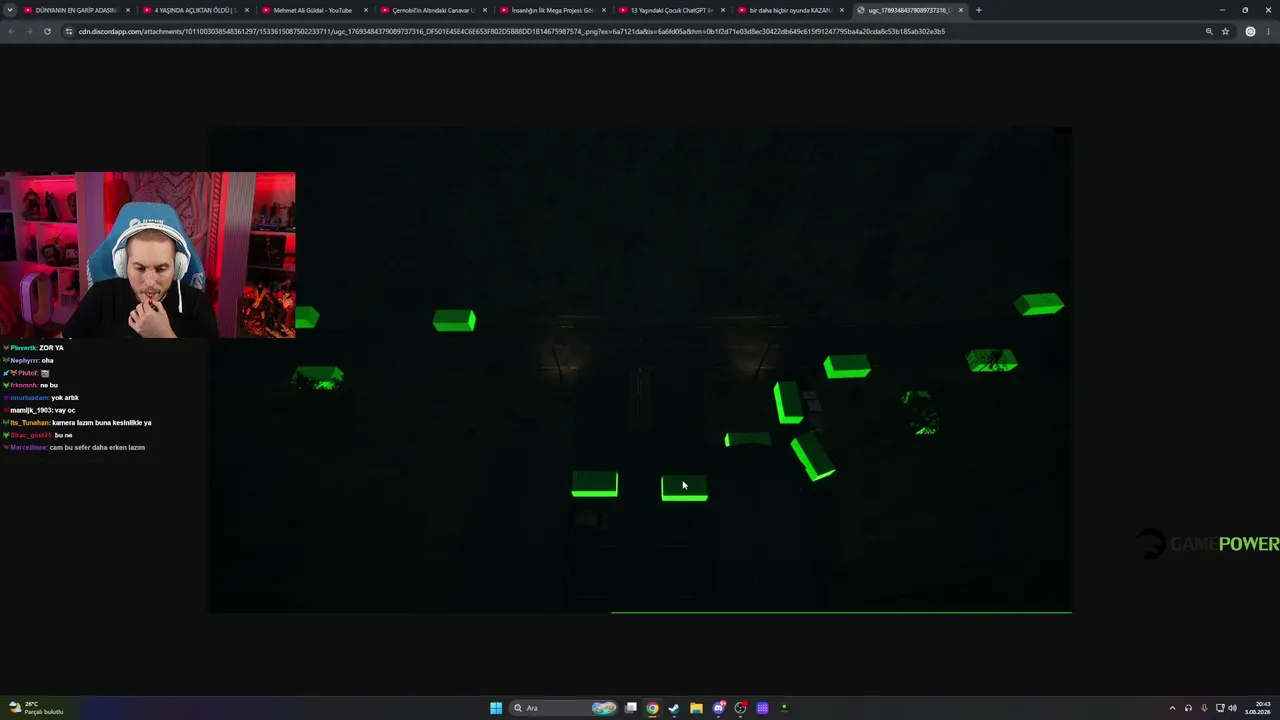The image size is (1280, 720).
Task: Close the Çernobil'in Altındaki Canavar tab
Action: pyautogui.click(x=484, y=10)
